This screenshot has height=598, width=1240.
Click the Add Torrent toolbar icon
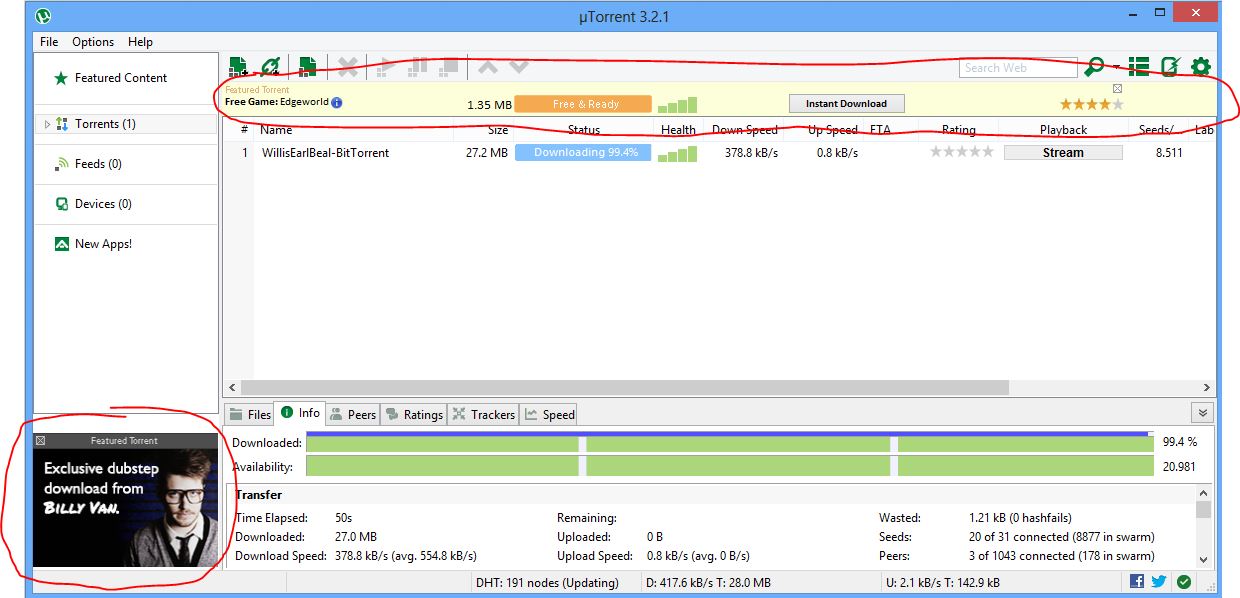pos(238,66)
